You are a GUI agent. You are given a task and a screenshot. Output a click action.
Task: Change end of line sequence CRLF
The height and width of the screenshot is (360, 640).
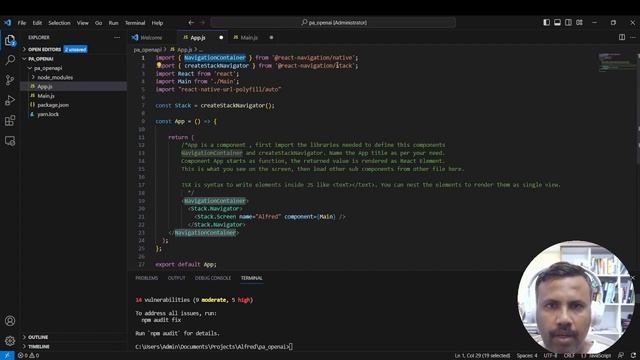tap(569, 356)
